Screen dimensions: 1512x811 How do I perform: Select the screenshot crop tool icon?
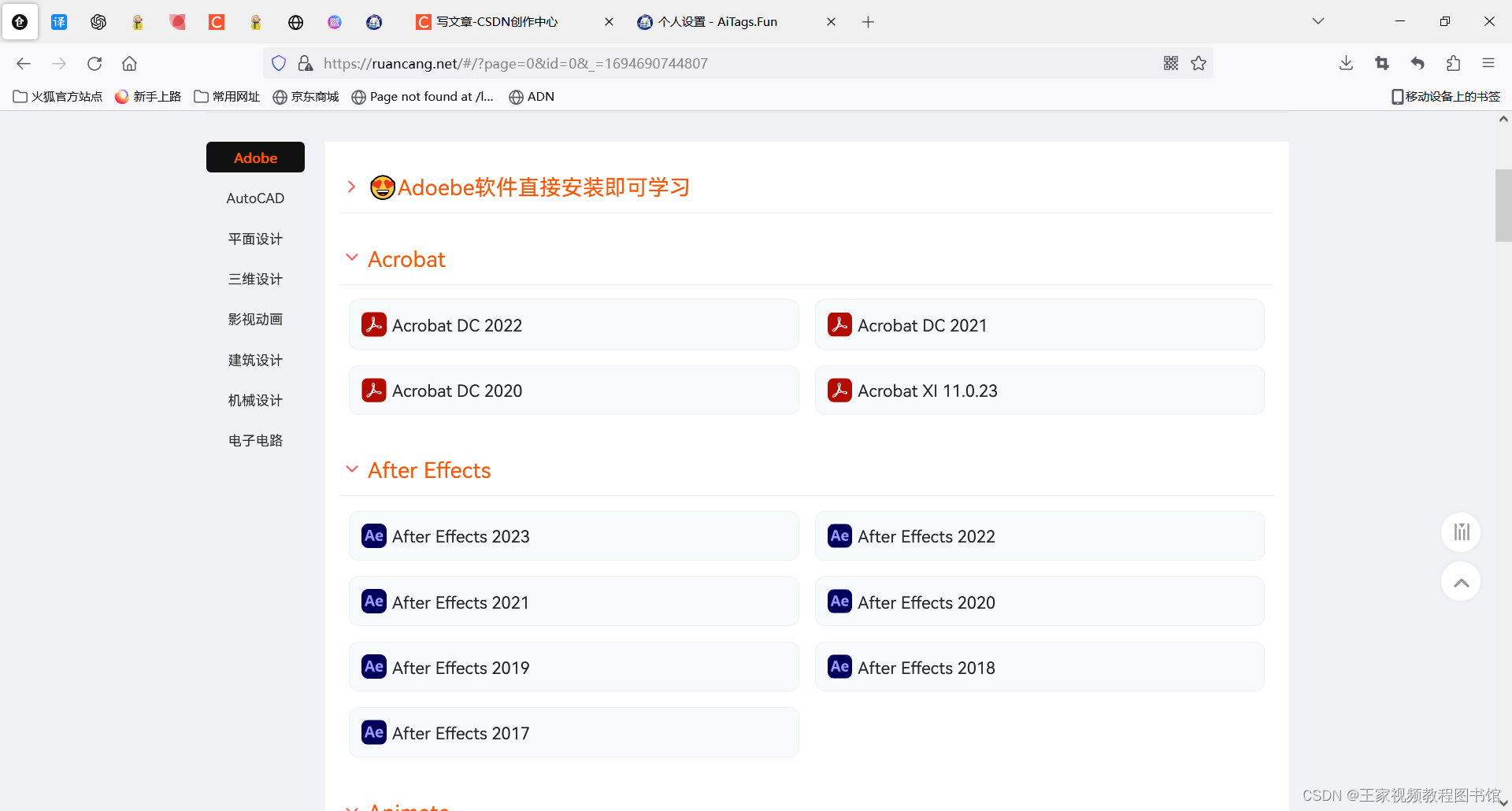point(1382,63)
